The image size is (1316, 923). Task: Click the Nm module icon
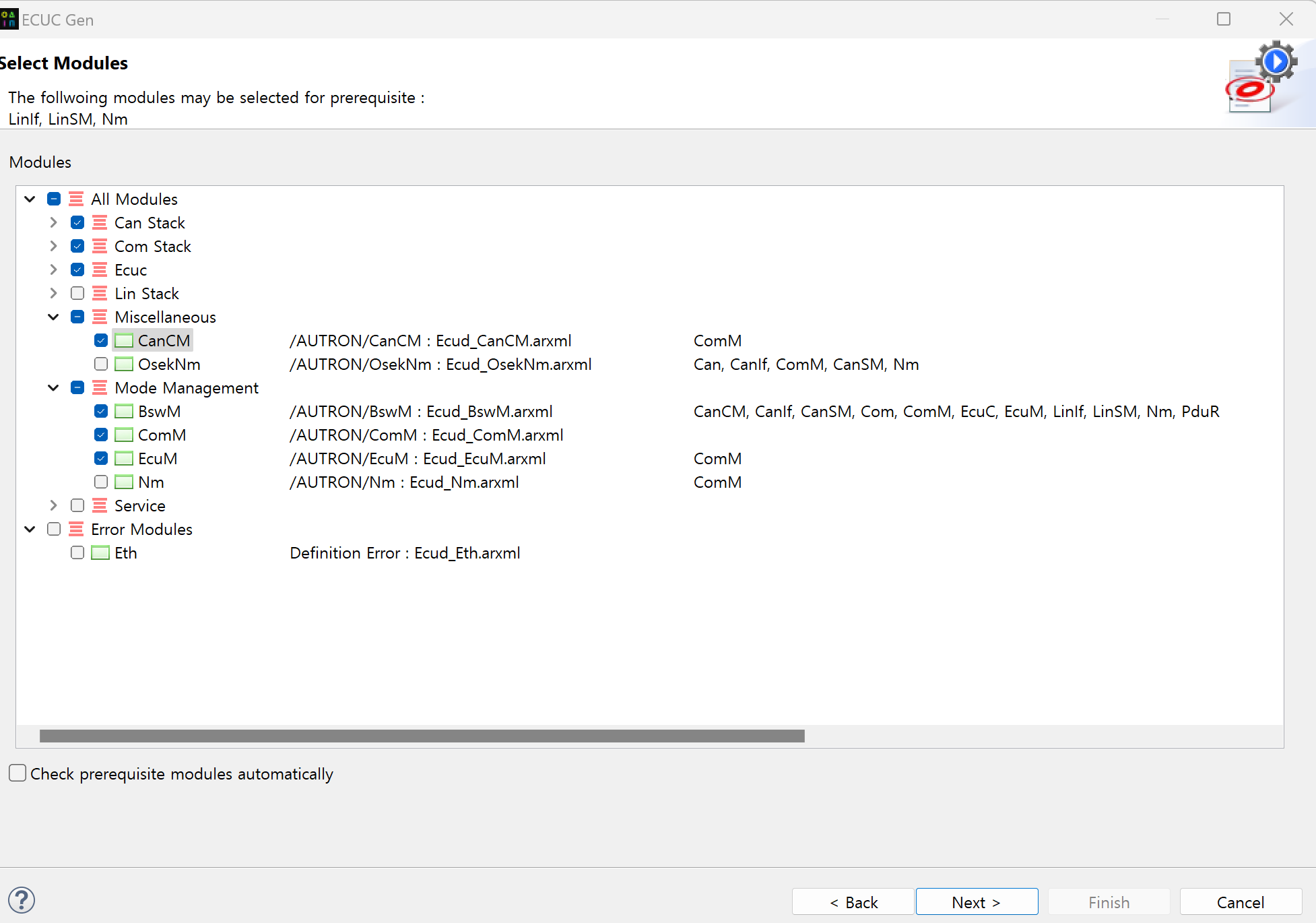[124, 482]
